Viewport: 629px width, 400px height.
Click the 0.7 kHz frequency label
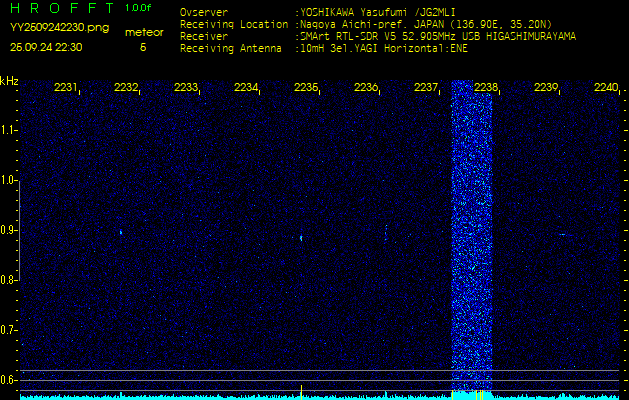pyautogui.click(x=8, y=330)
